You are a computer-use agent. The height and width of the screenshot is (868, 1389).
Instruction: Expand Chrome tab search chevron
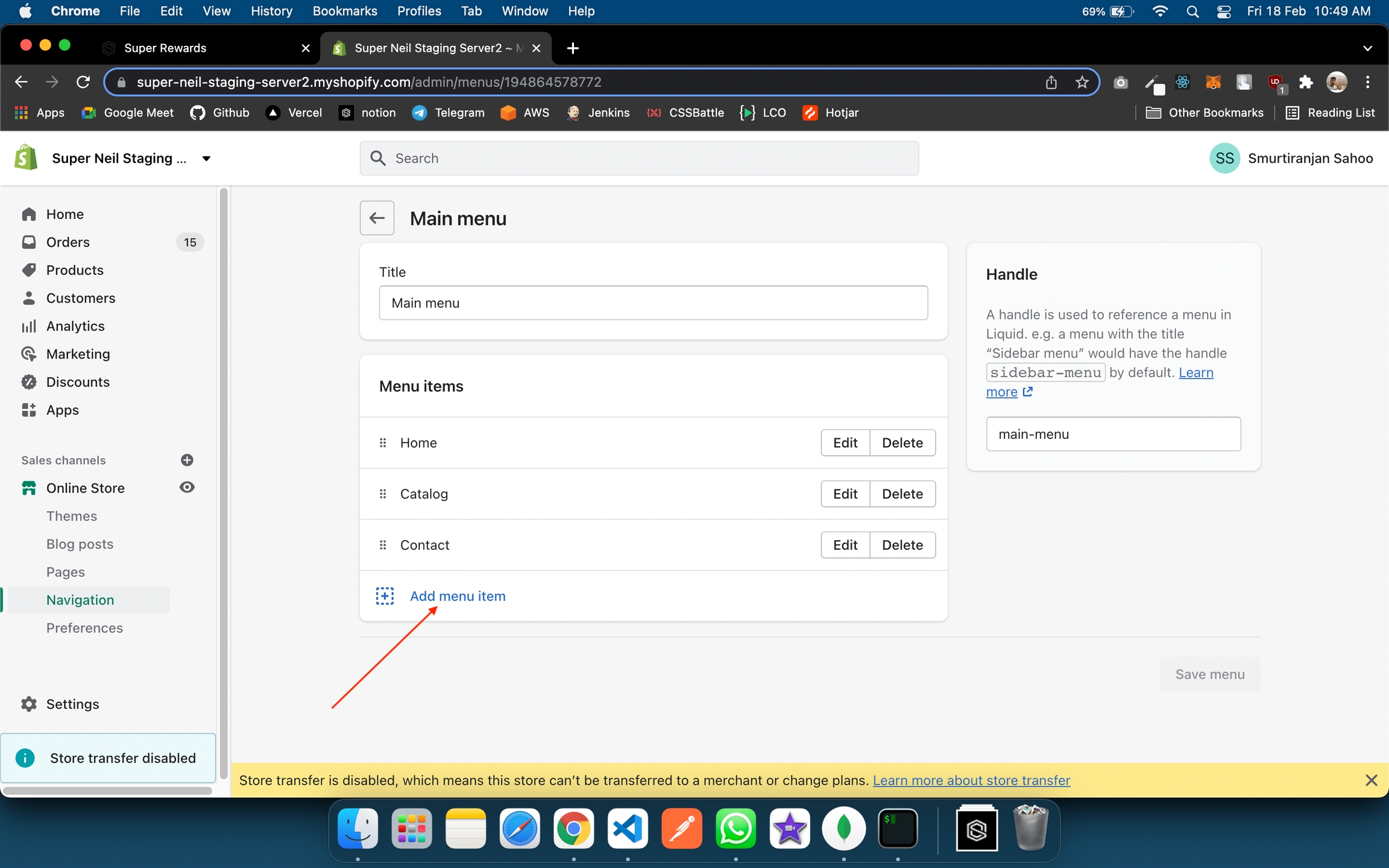[1367, 48]
